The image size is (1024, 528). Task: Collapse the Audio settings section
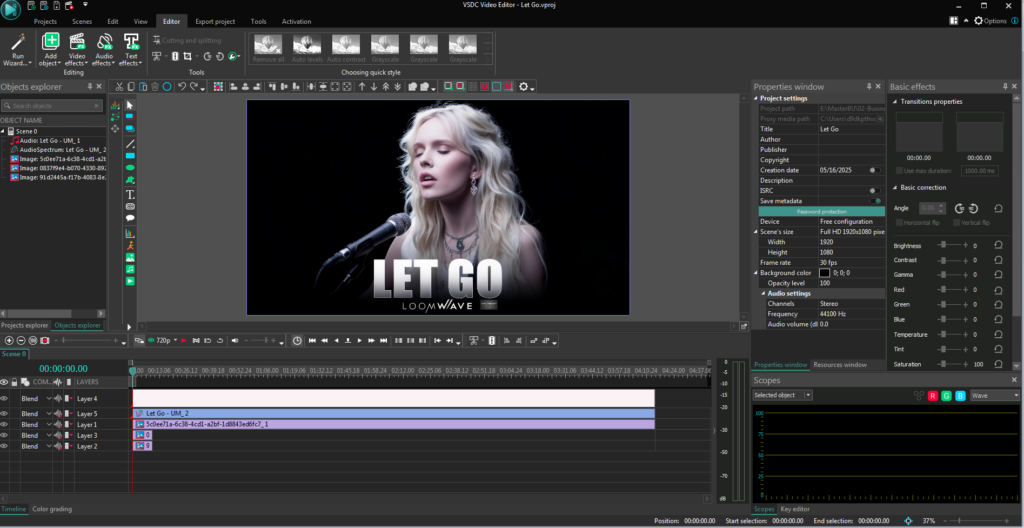(x=763, y=293)
